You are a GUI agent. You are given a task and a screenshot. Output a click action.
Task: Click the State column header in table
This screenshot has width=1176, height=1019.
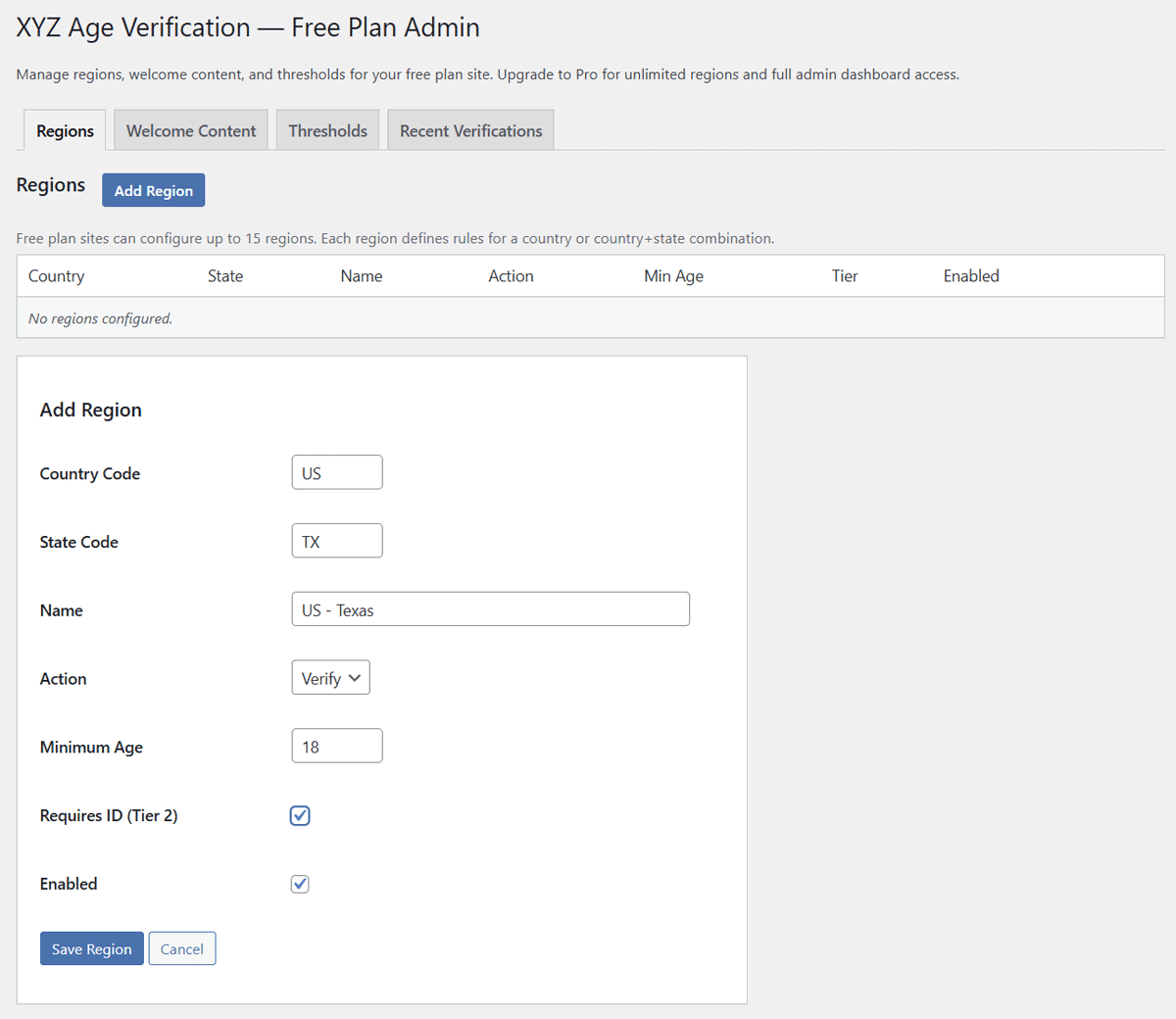[225, 276]
